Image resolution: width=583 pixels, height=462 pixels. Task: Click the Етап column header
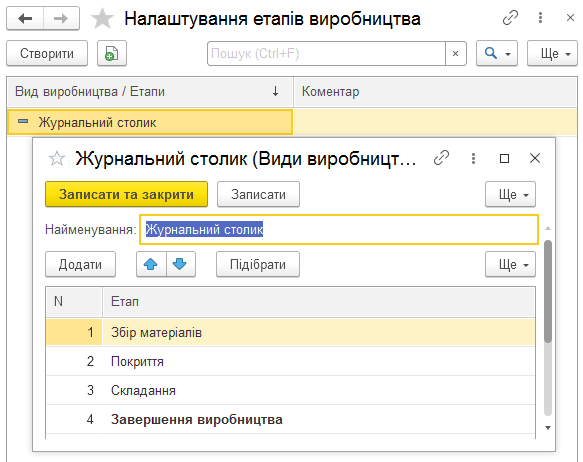click(x=319, y=301)
